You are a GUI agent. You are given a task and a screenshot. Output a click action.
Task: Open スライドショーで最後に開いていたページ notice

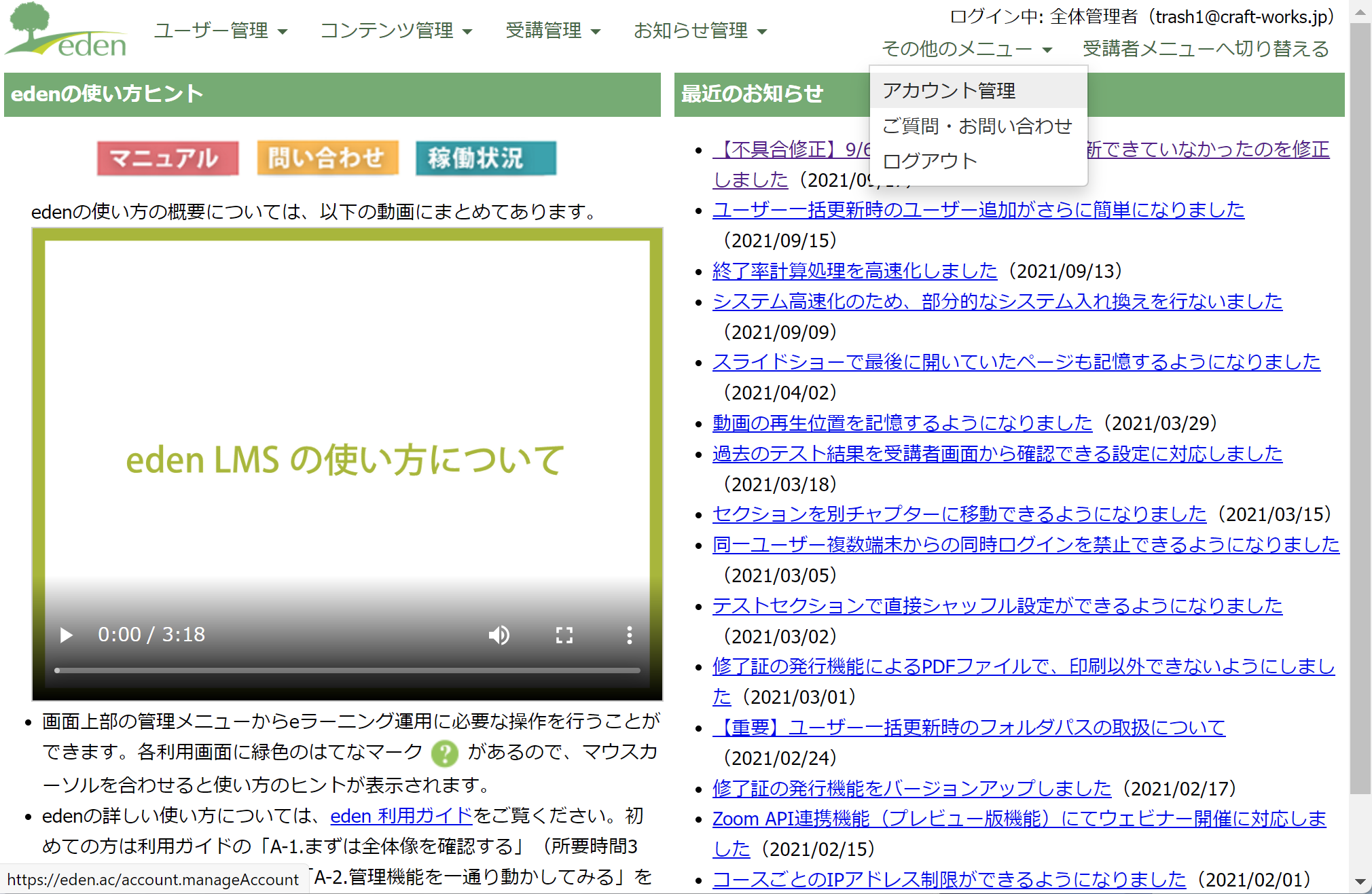(1016, 362)
